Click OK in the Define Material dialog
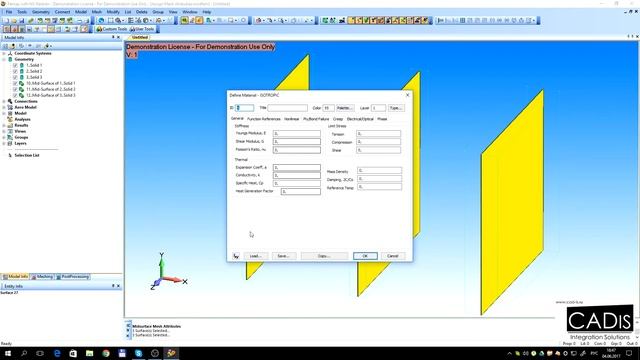The width and height of the screenshot is (640, 360). tap(365, 256)
